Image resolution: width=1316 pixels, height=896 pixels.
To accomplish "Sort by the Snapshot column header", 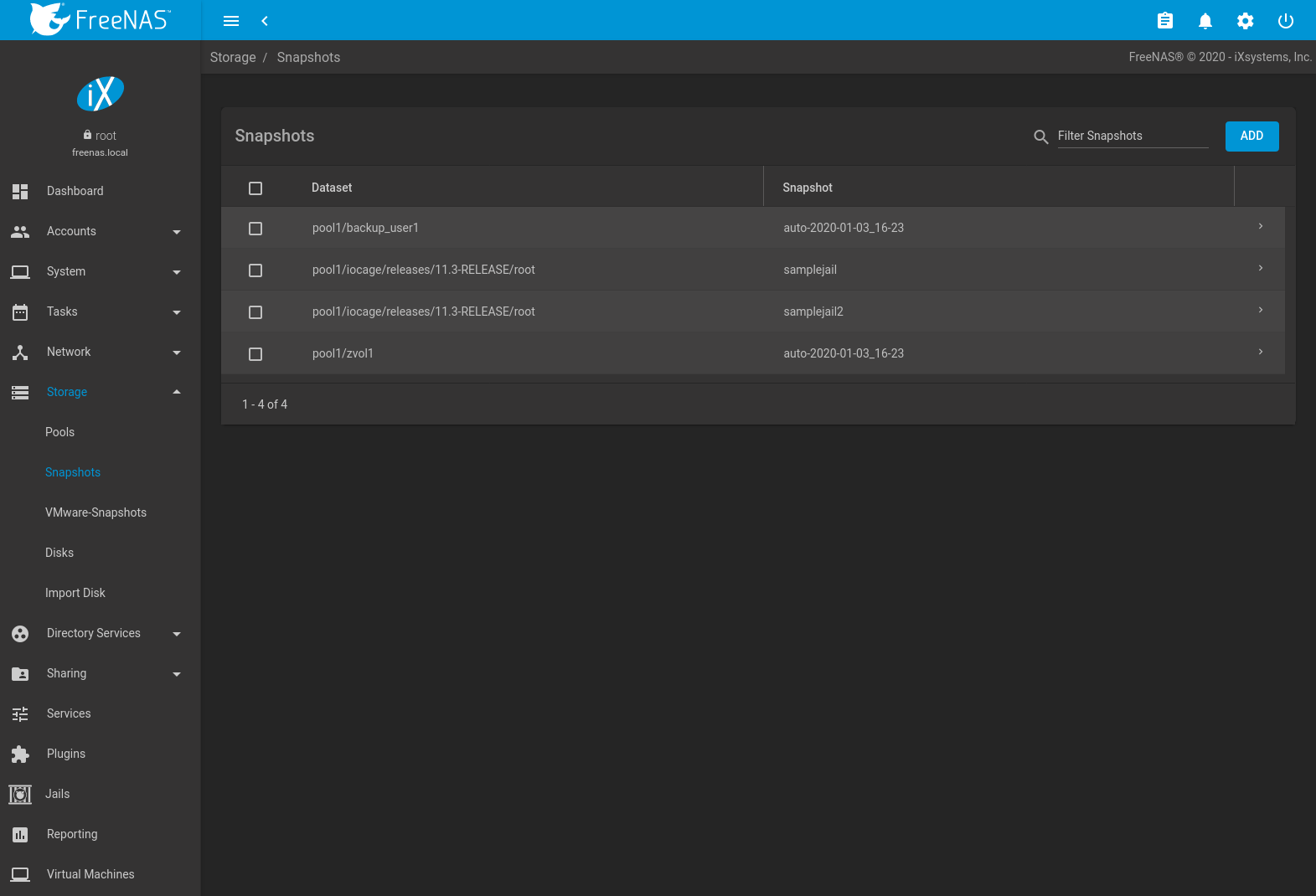I will click(808, 188).
